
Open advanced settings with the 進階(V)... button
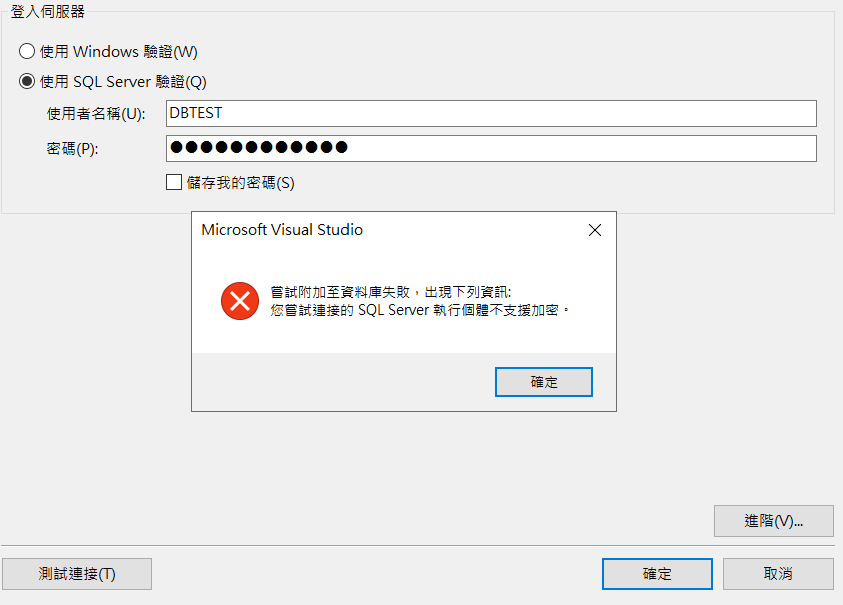pyautogui.click(x=774, y=521)
